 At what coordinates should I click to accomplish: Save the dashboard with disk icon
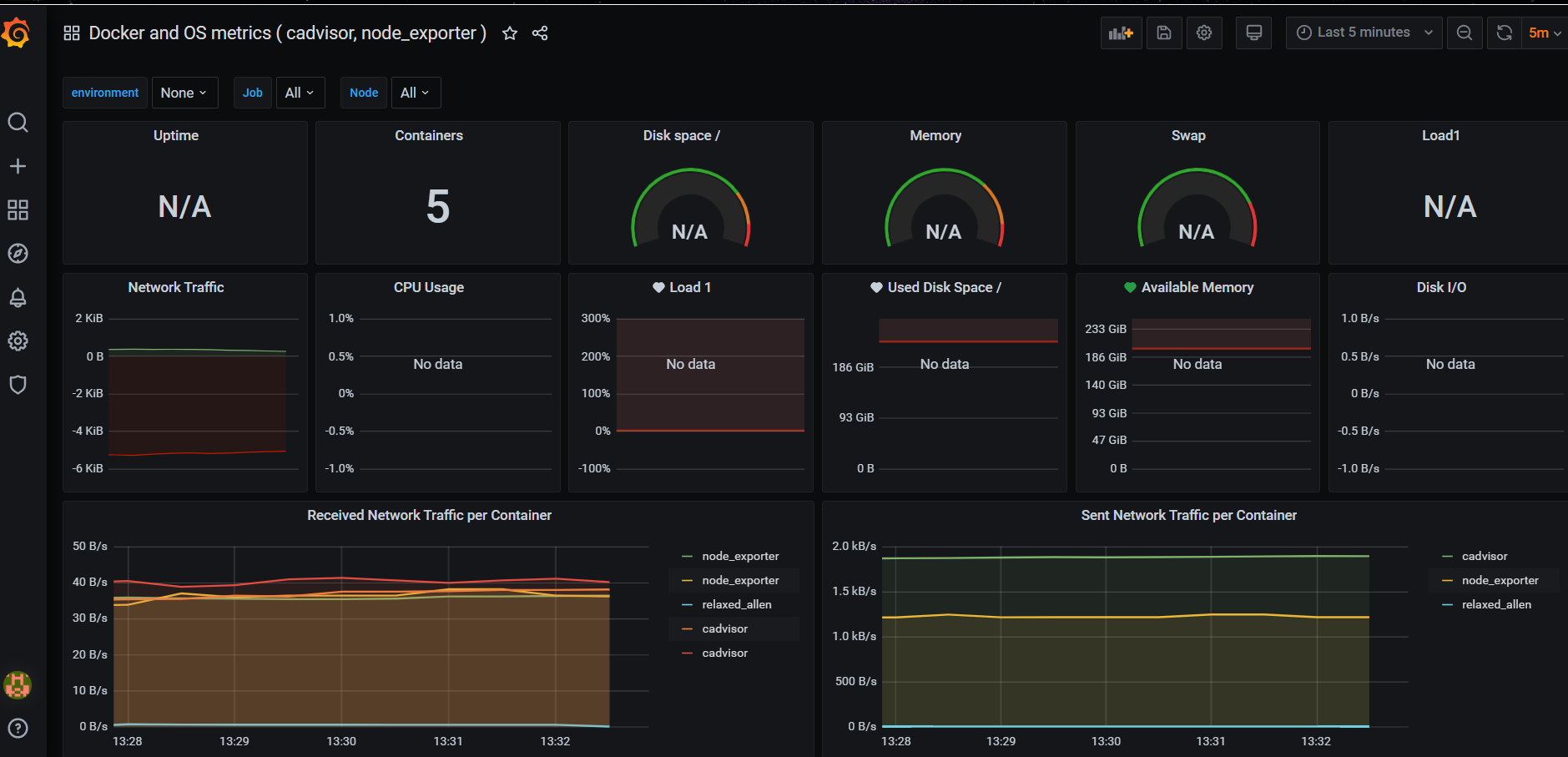(1164, 33)
